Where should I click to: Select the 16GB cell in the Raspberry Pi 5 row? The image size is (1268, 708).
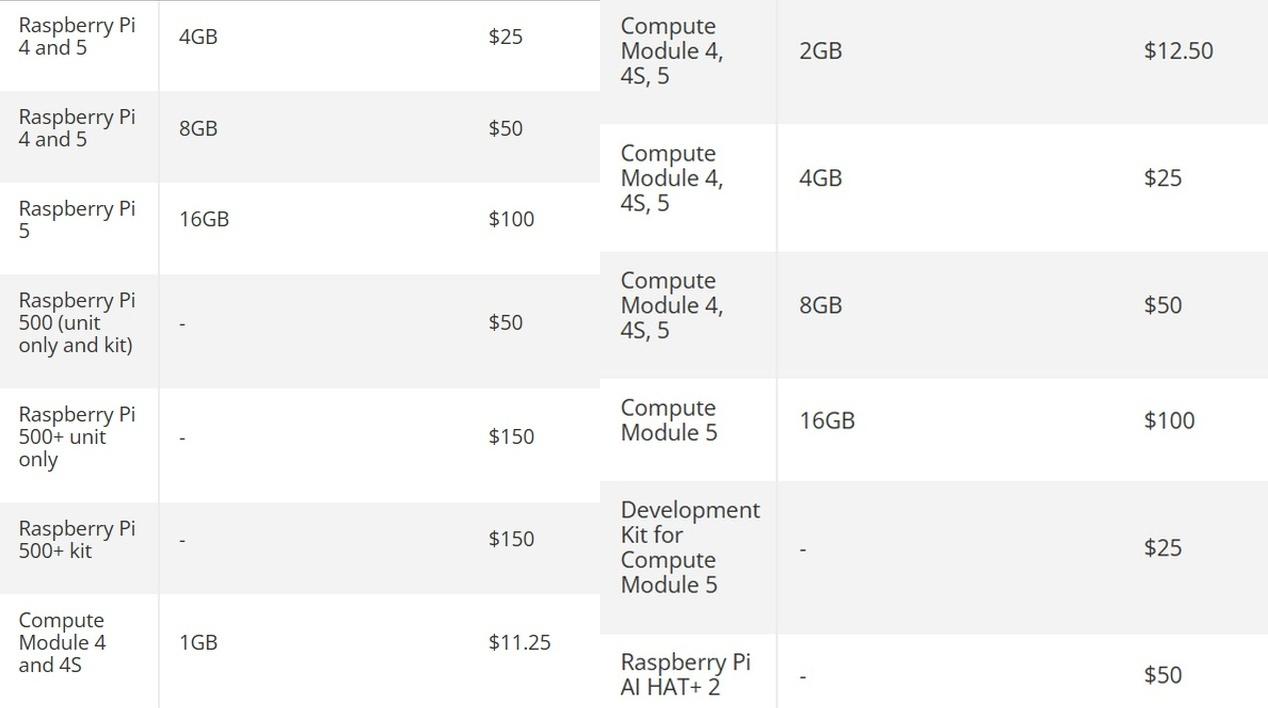point(204,220)
